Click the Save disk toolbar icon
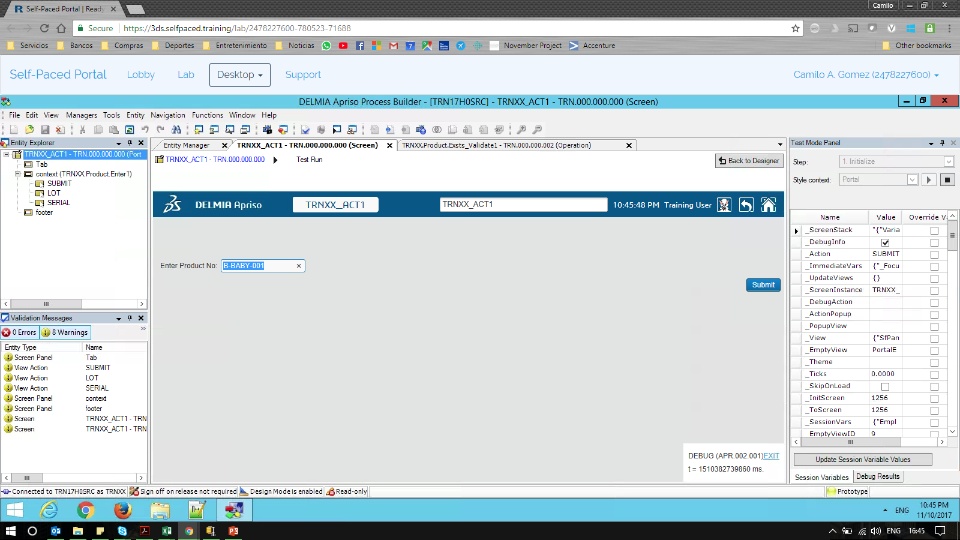 [x=45, y=130]
